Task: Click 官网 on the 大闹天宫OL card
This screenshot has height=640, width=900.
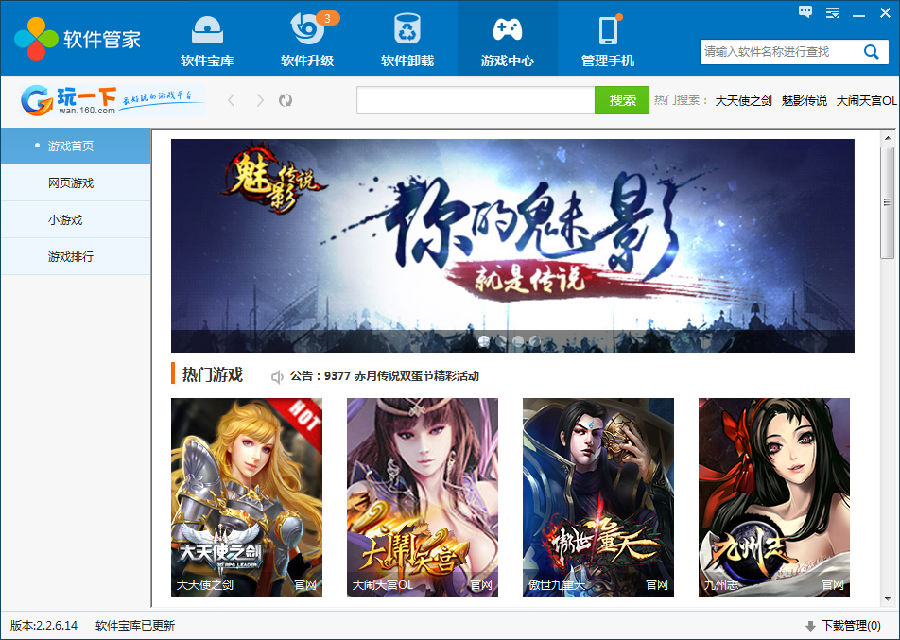Action: 482,585
